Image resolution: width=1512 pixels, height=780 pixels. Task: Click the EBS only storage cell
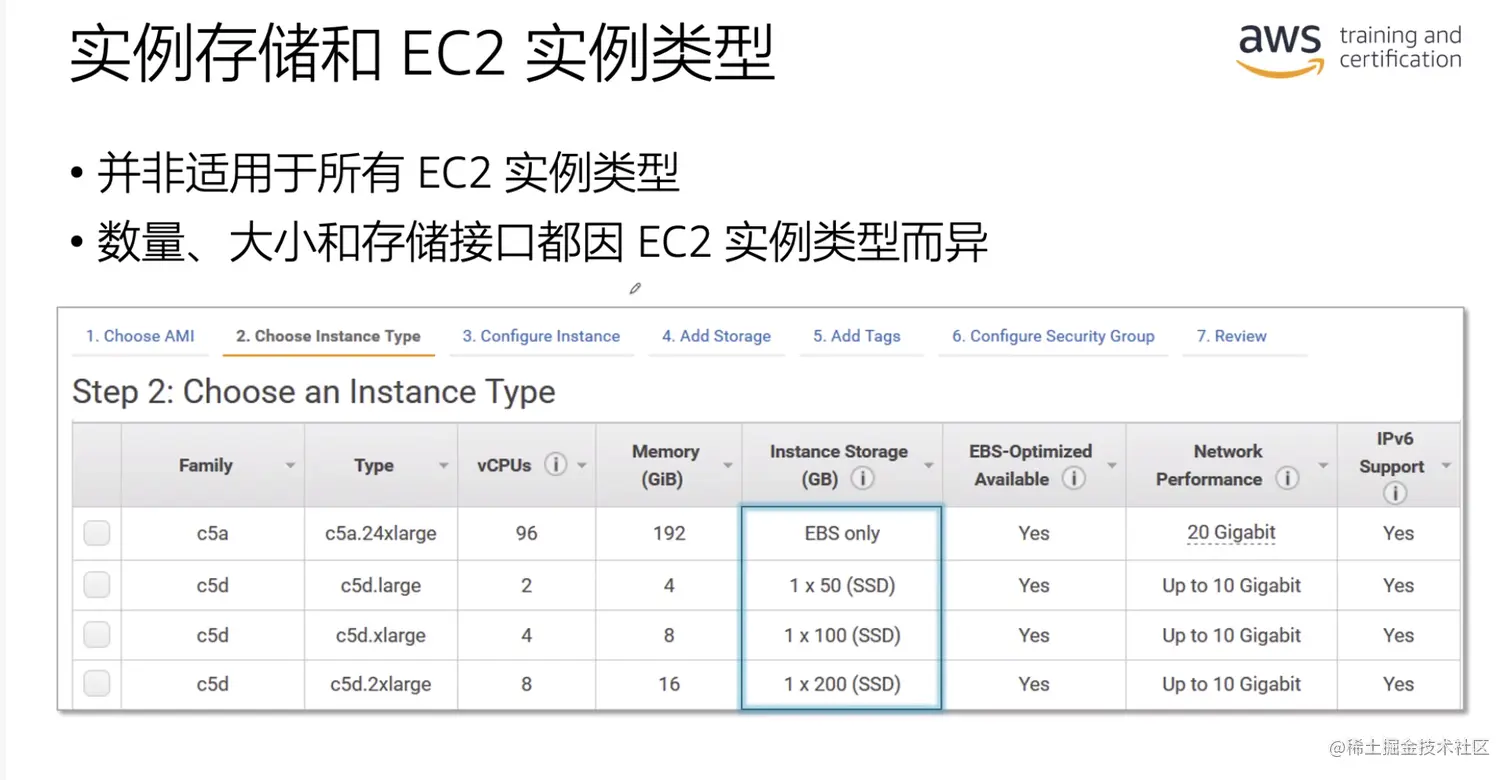(x=842, y=533)
